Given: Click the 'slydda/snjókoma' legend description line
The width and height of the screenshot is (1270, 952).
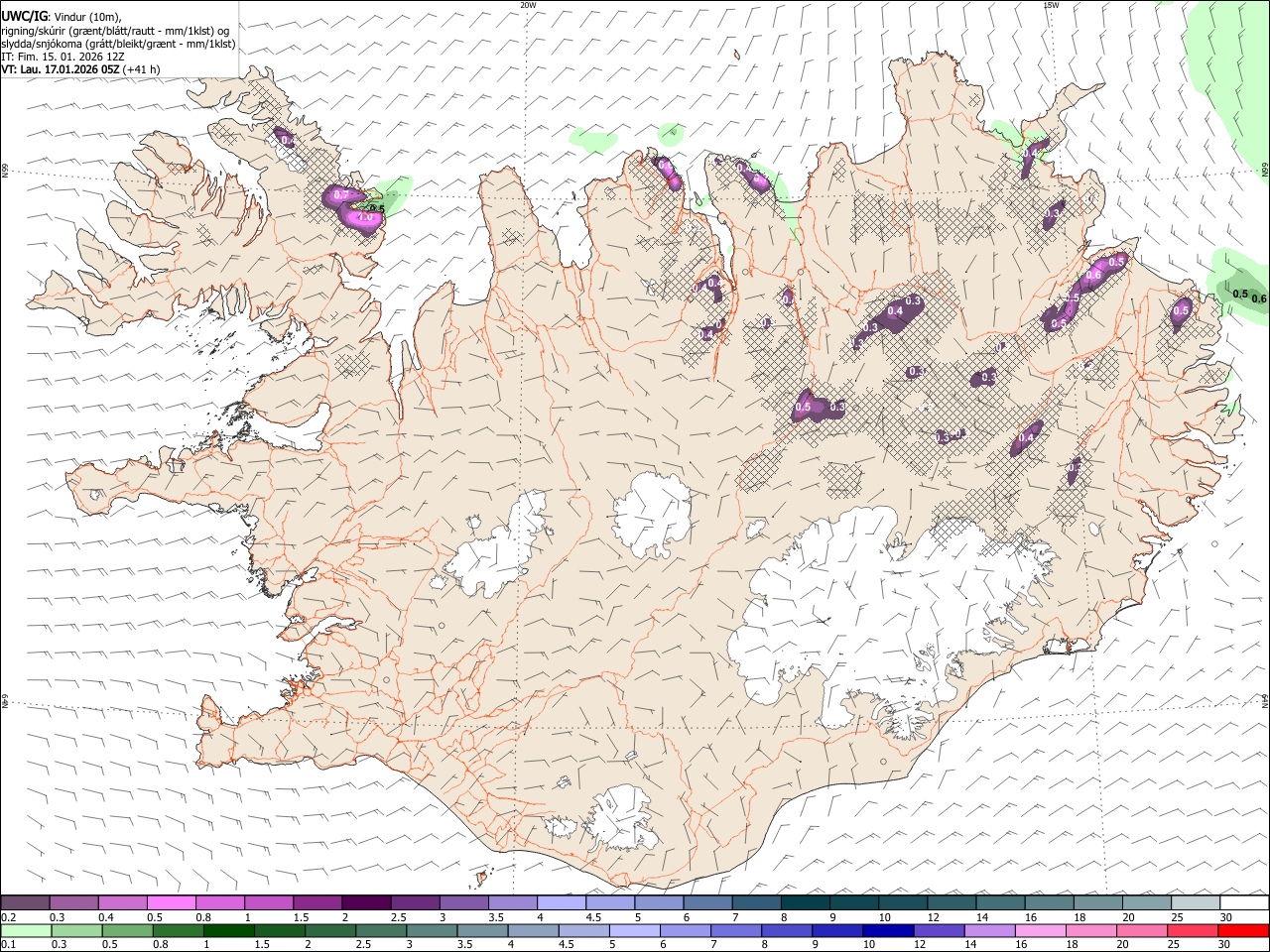Looking at the screenshot, I should tap(118, 44).
